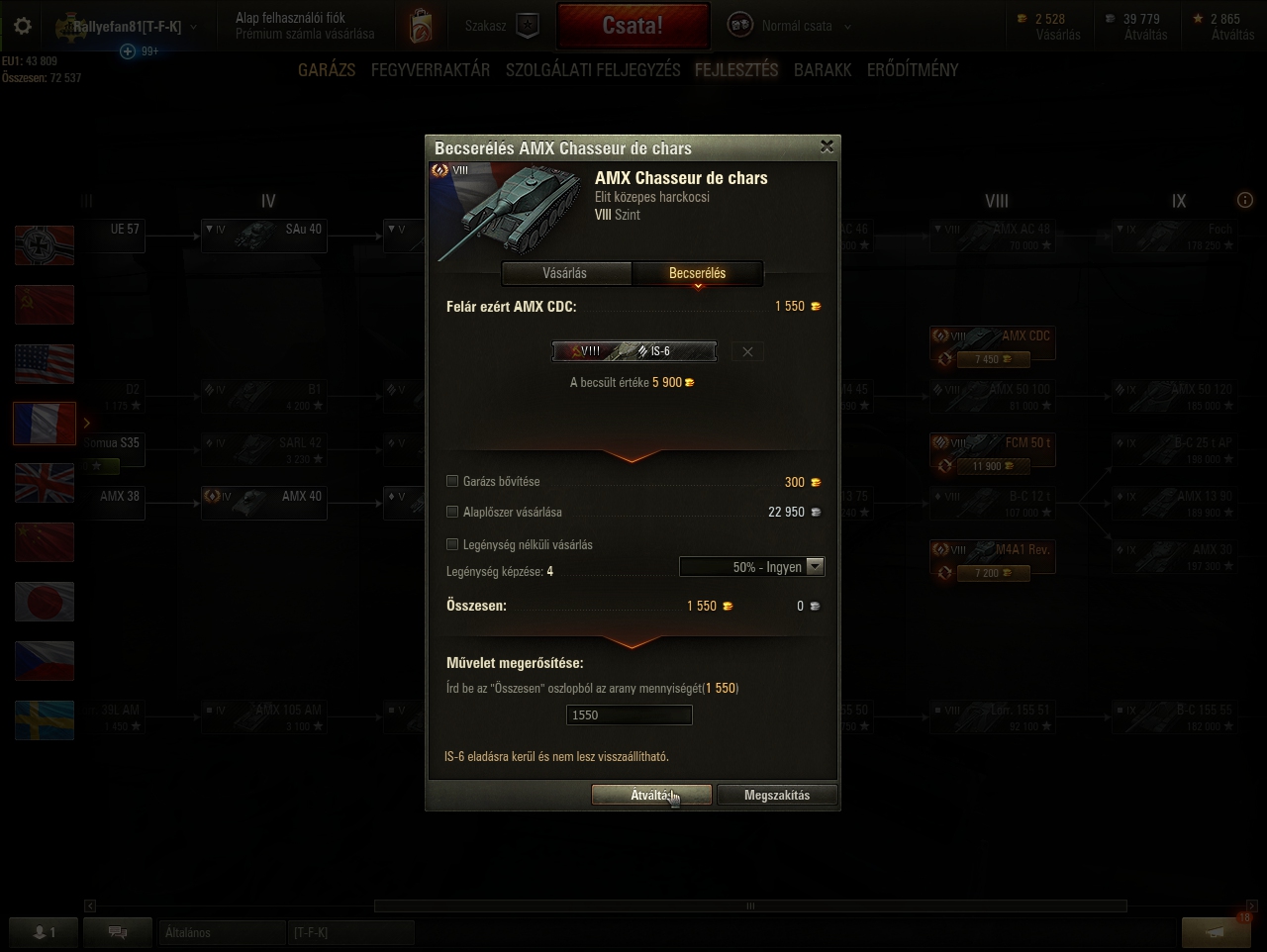Open the crew training 50% - Ingyen dropdown
The image size is (1267, 952).
751,567
